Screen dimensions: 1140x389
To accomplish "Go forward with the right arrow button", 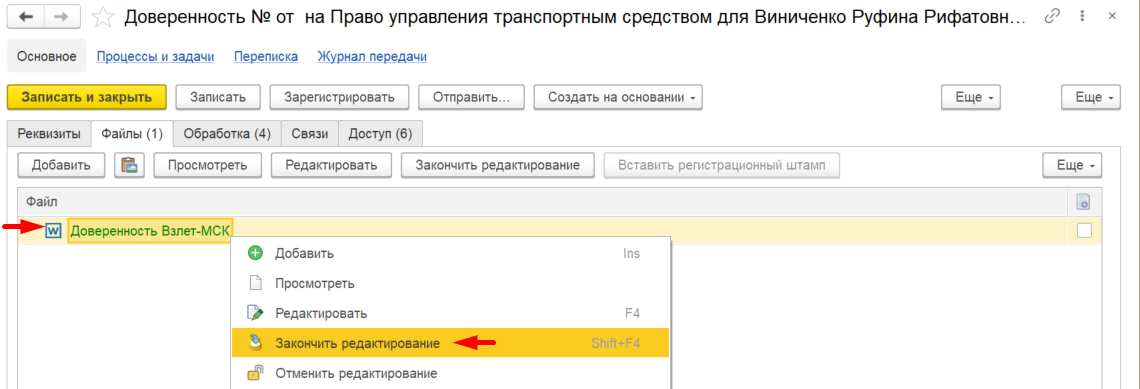I will point(62,17).
